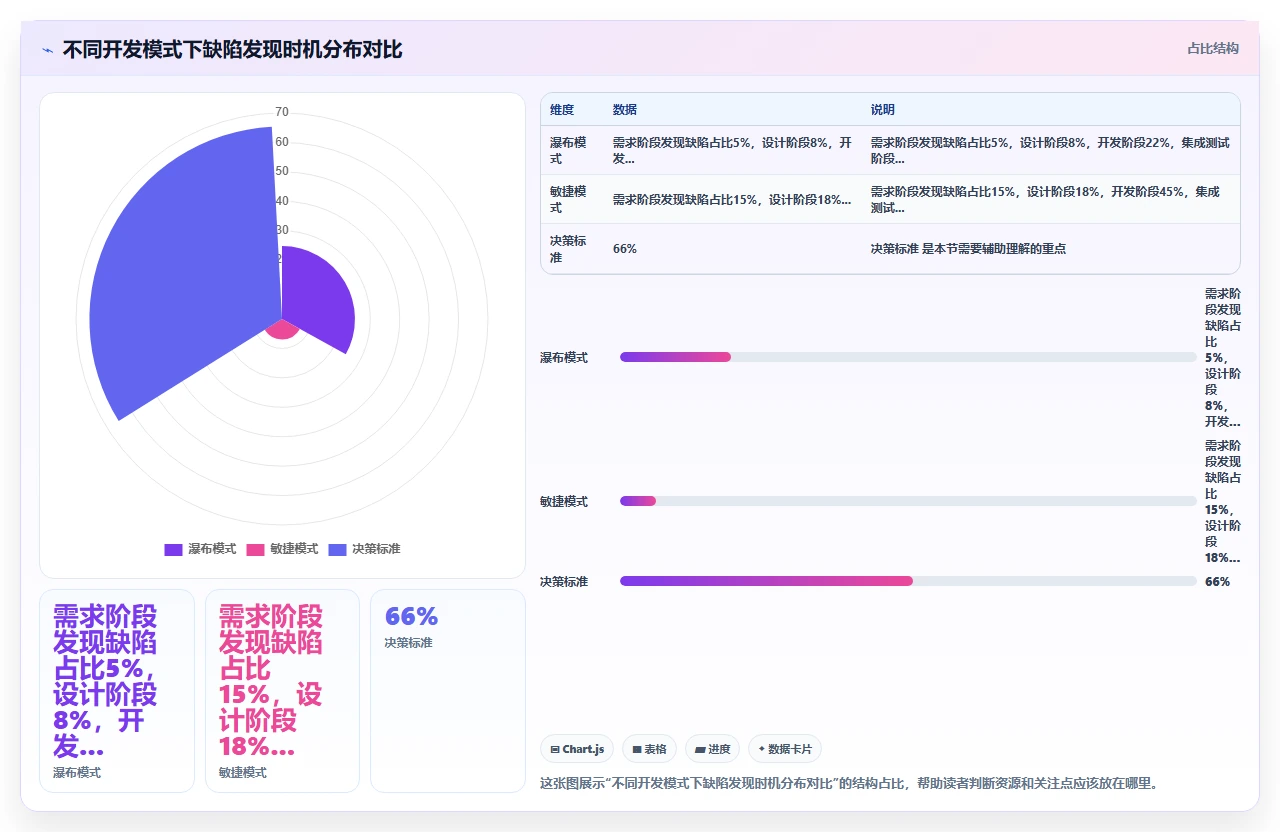Click the 决策标准 table row label
Screen dimensions: 1280x832
(x=568, y=249)
